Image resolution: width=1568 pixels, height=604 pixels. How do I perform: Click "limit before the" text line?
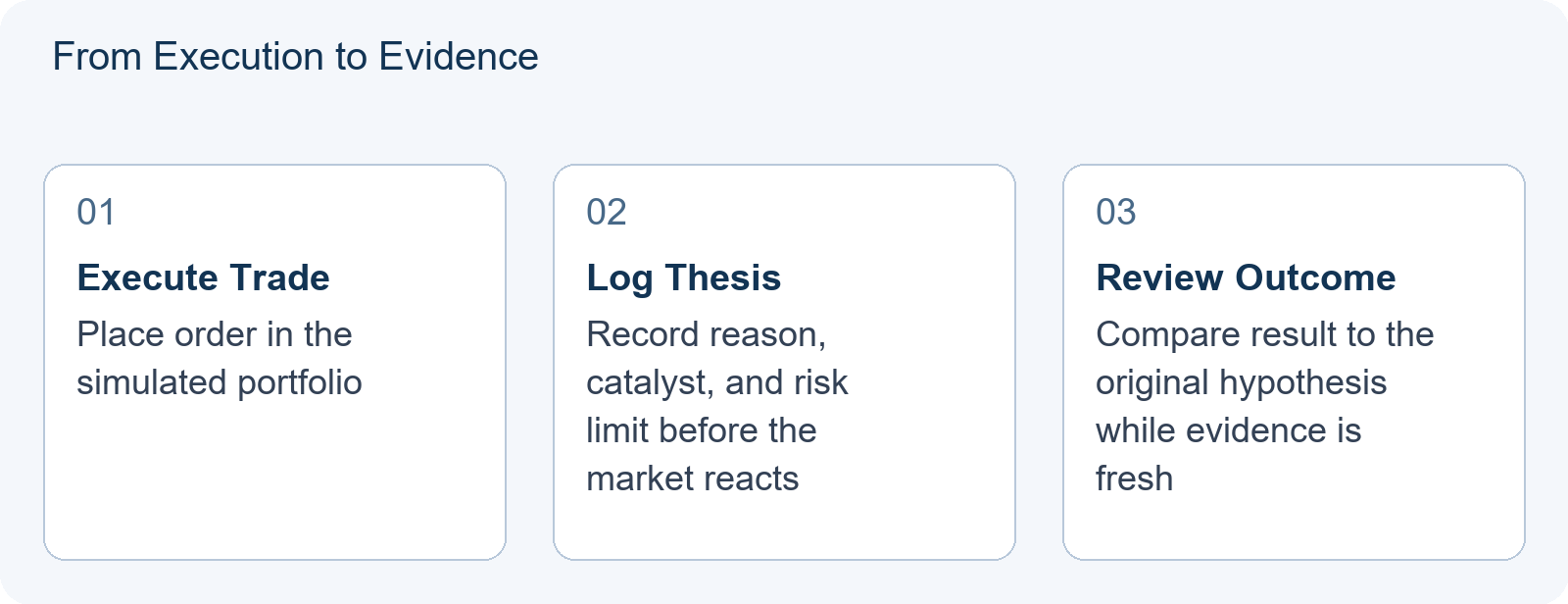tap(702, 430)
